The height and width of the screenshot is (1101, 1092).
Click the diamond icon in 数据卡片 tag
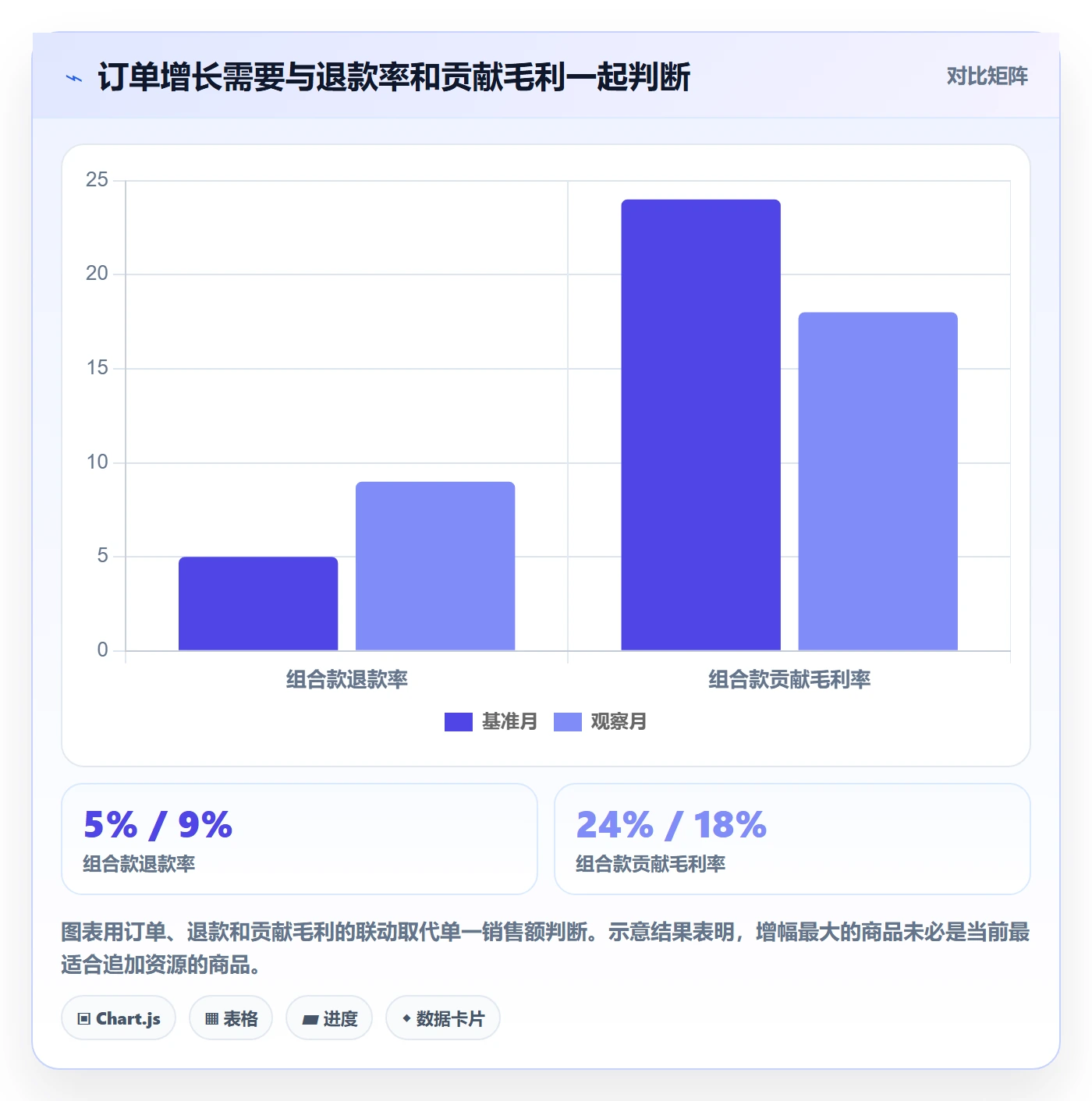coord(406,1018)
